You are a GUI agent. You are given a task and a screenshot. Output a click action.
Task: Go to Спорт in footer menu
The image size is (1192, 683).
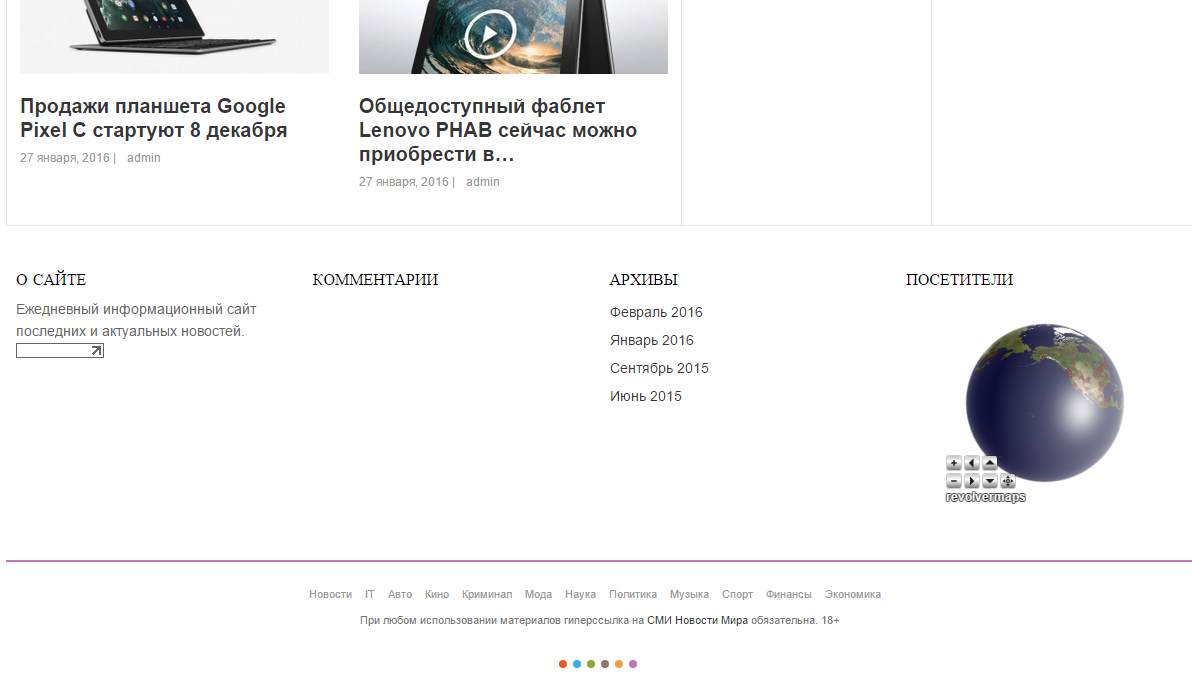coord(737,594)
